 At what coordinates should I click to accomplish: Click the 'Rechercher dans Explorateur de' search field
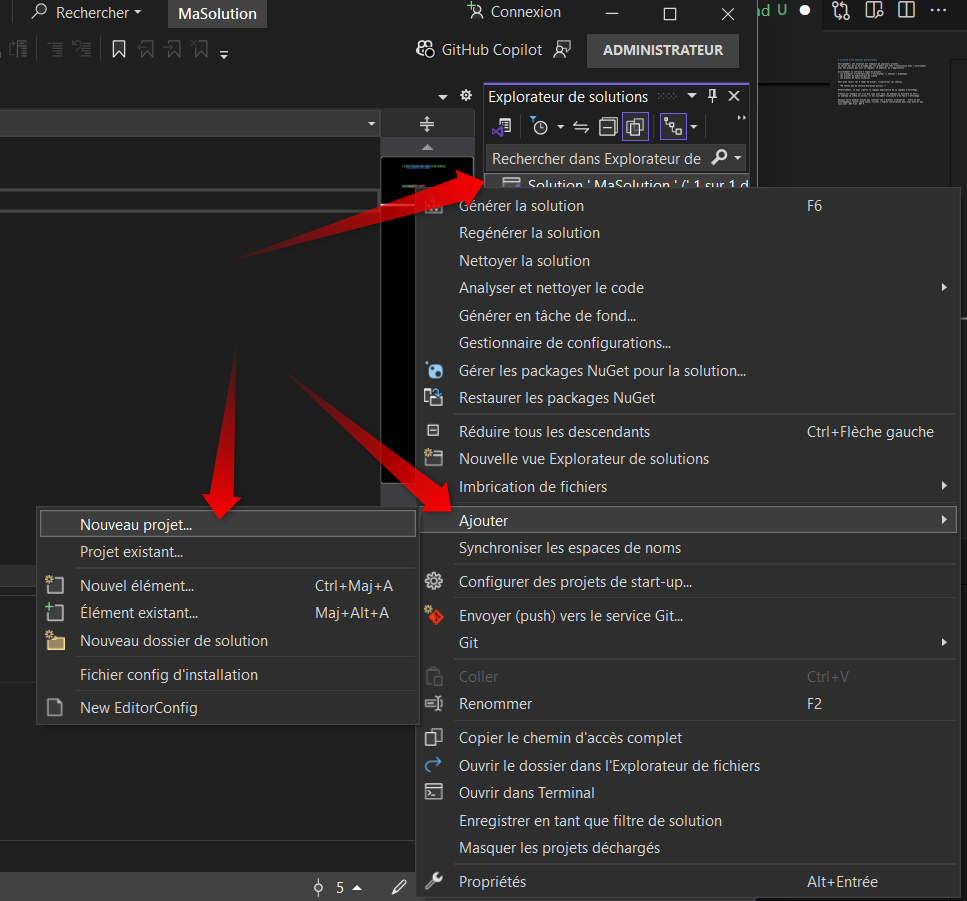click(597, 158)
